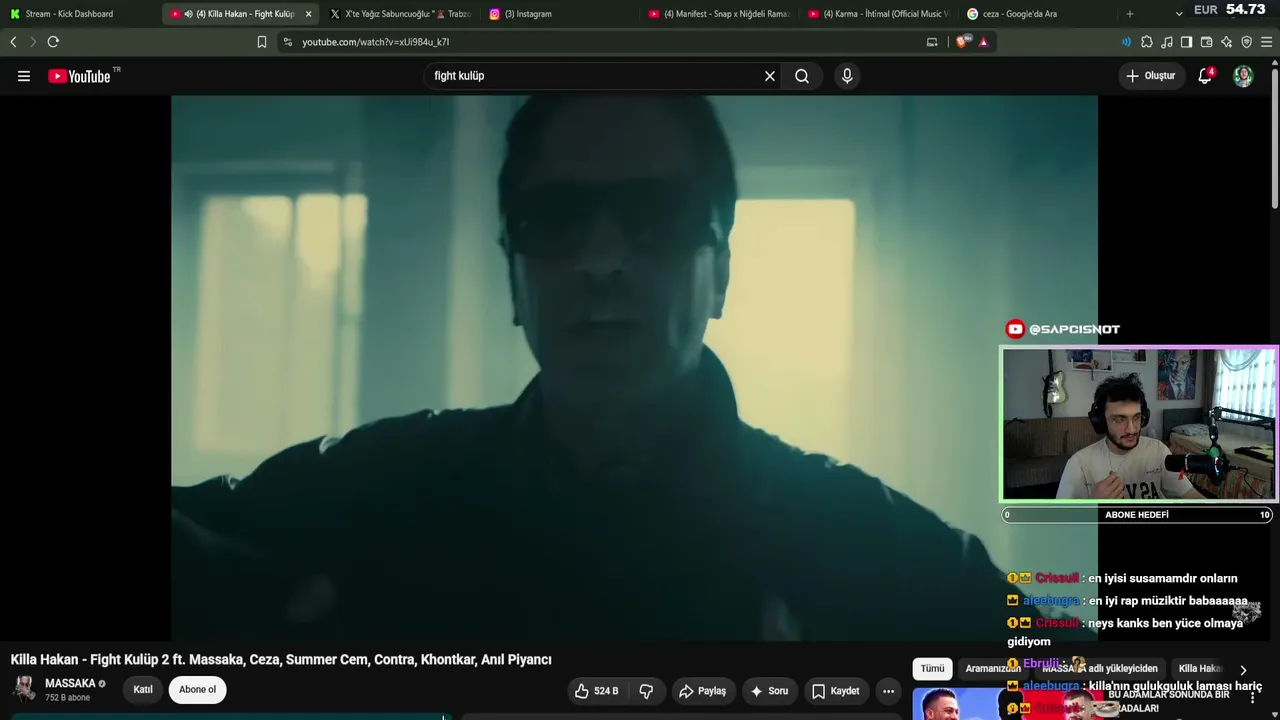Select the Tümü filter chip
This screenshot has height=720, width=1280.
coord(932,669)
